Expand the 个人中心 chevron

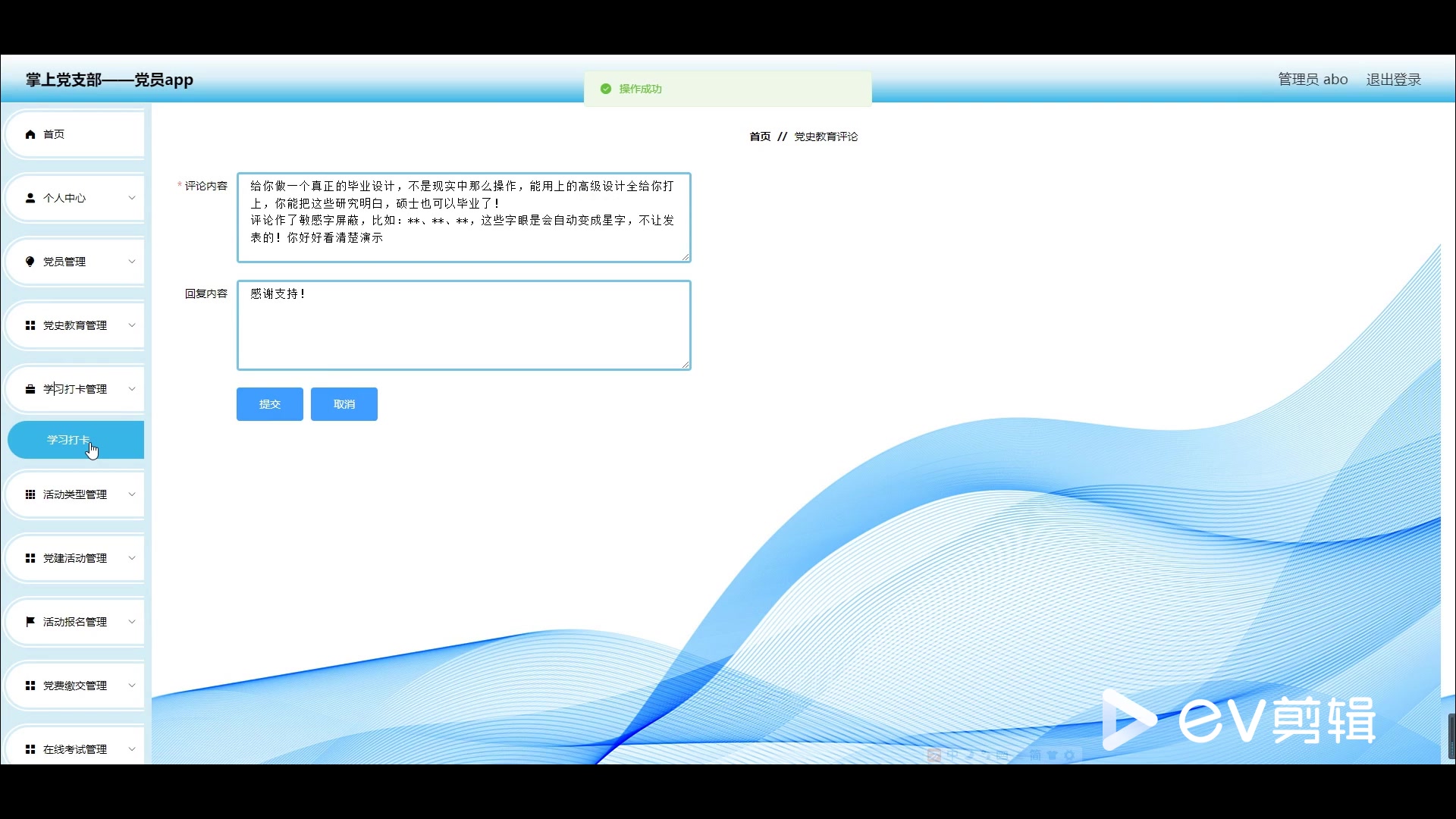pos(132,198)
